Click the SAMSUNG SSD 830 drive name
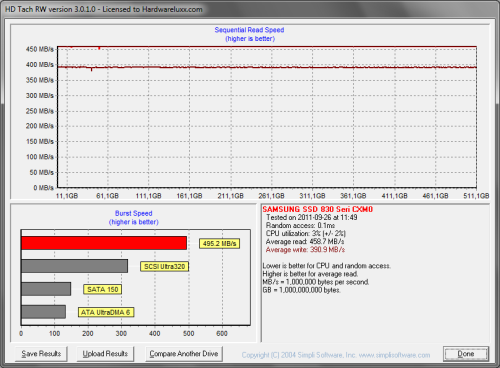500x368 pixels. coord(318,209)
